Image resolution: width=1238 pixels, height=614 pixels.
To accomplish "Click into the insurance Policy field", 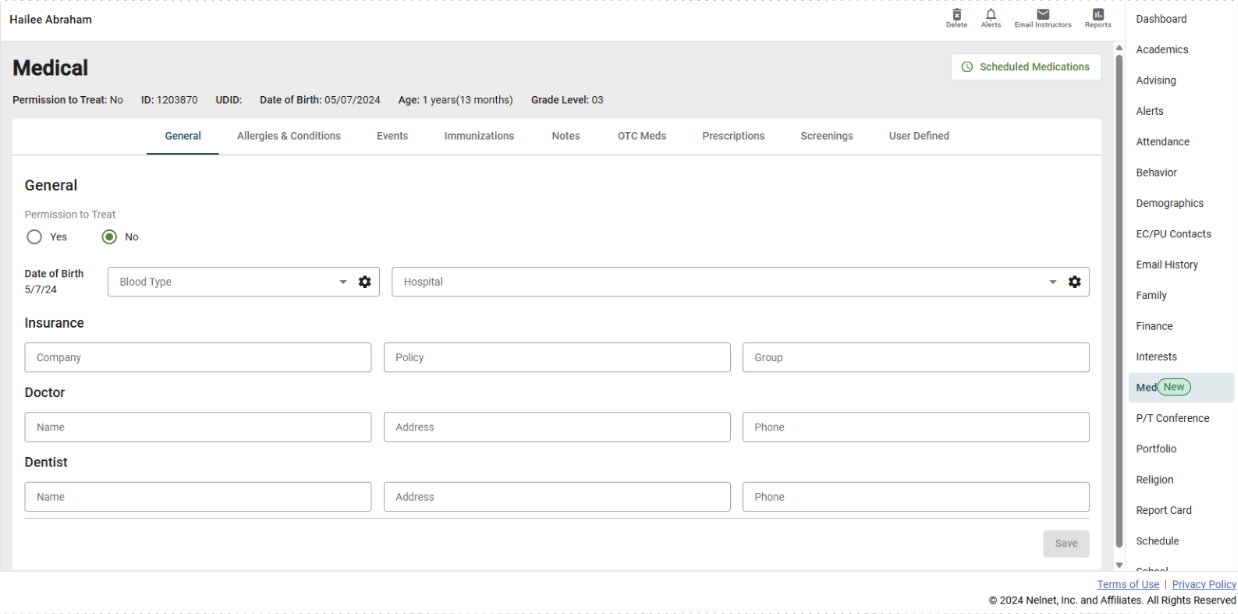I will [x=557, y=357].
